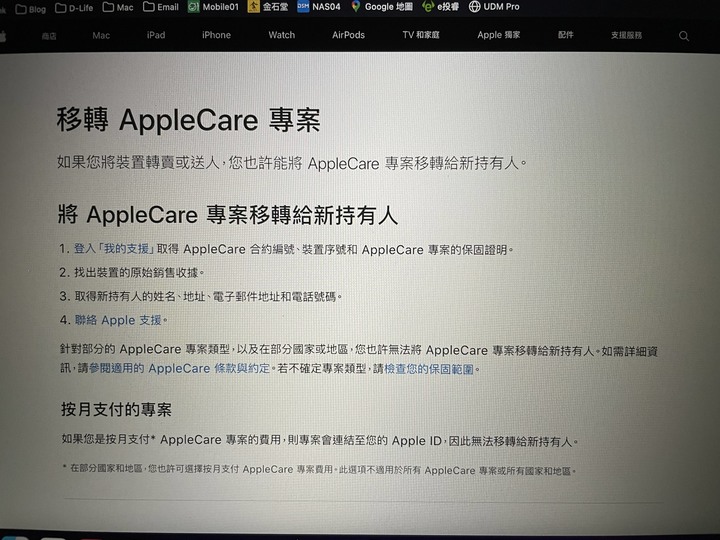720x540 pixels.
Task: Open the UDM Pro bookmark
Action: (494, 6)
